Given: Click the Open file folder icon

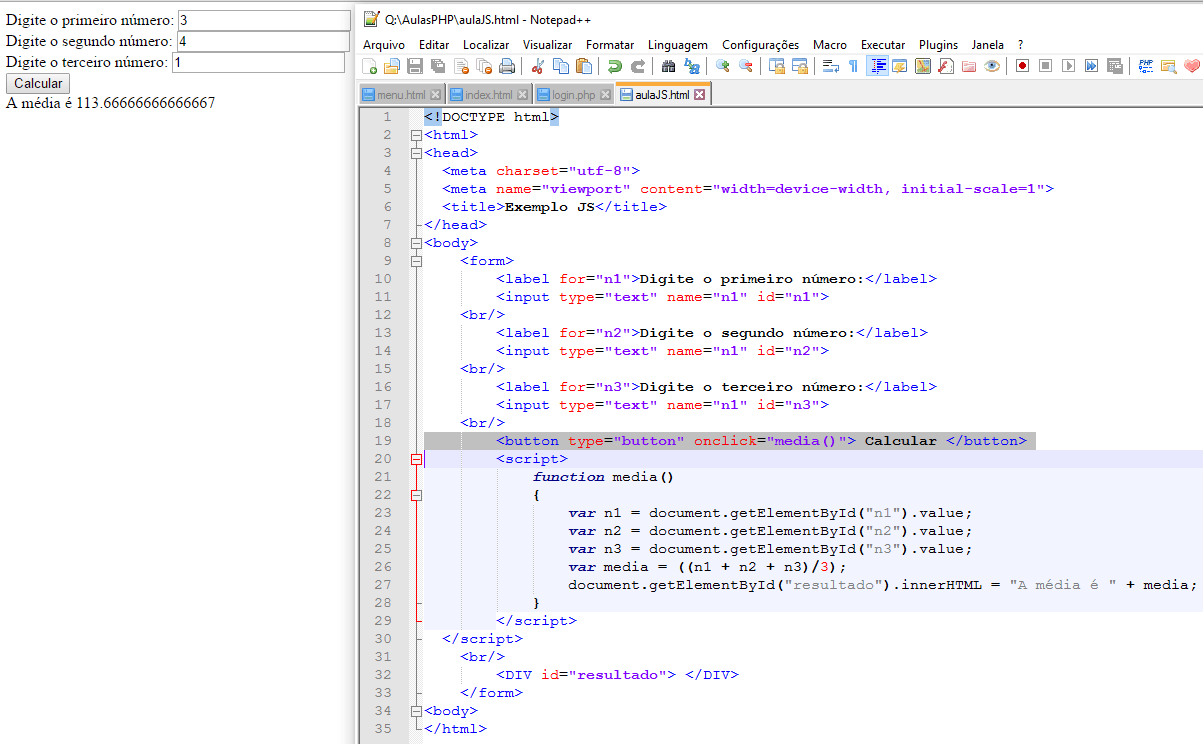Looking at the screenshot, I should click(x=391, y=66).
